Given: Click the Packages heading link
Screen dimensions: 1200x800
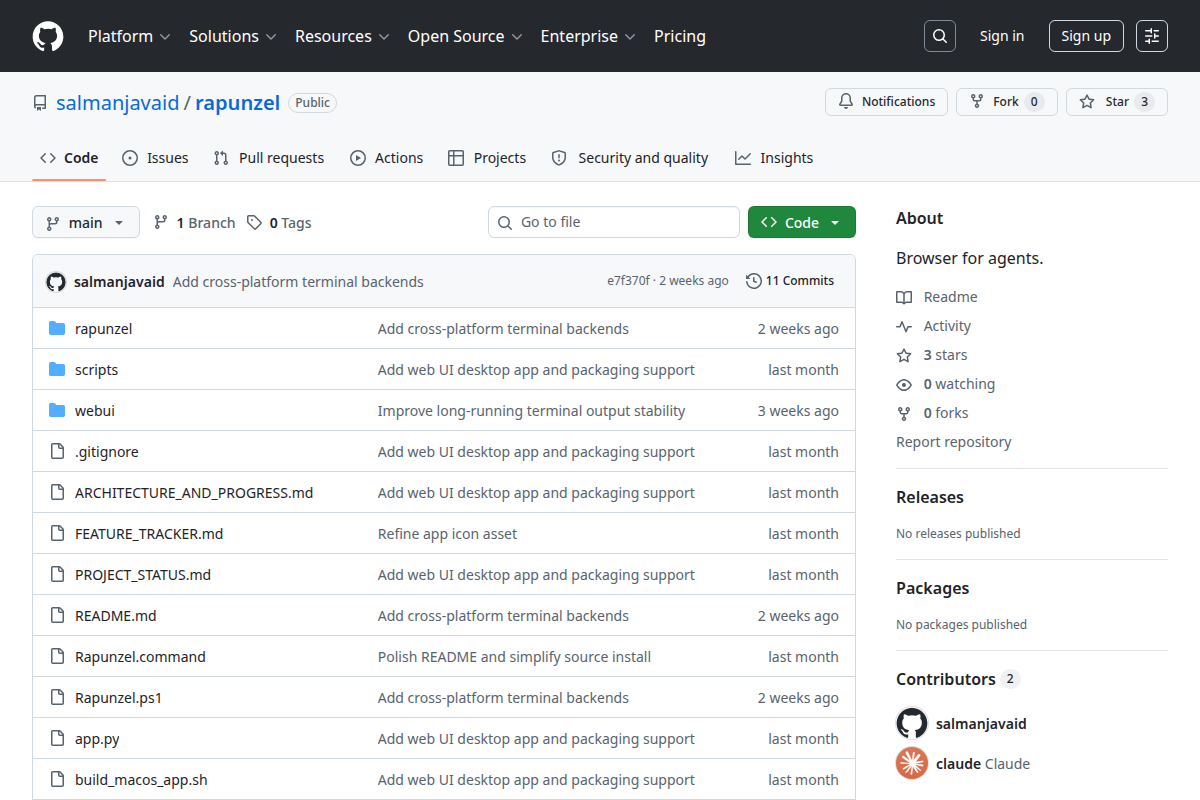Looking at the screenshot, I should pos(932,588).
